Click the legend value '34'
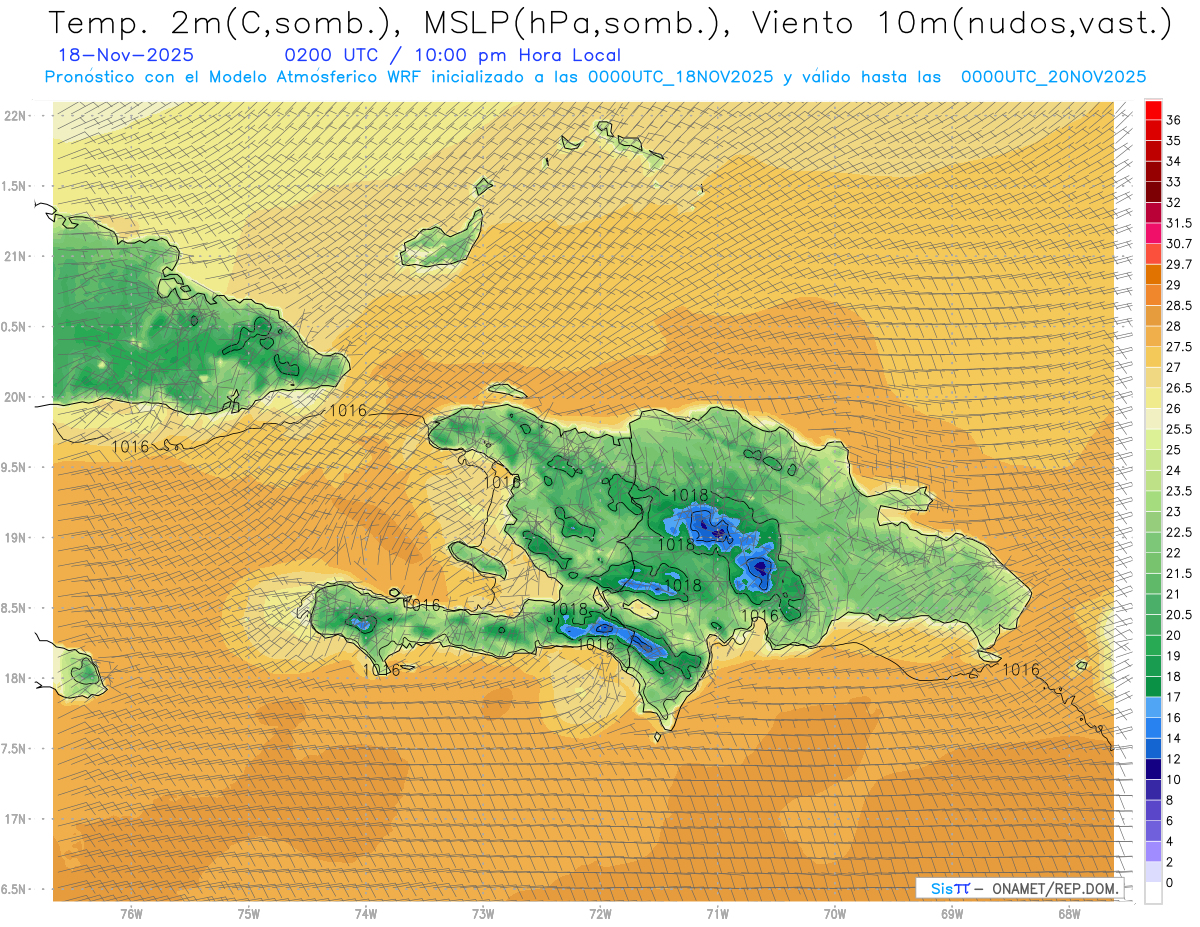1200x927 pixels. pos(1173,161)
